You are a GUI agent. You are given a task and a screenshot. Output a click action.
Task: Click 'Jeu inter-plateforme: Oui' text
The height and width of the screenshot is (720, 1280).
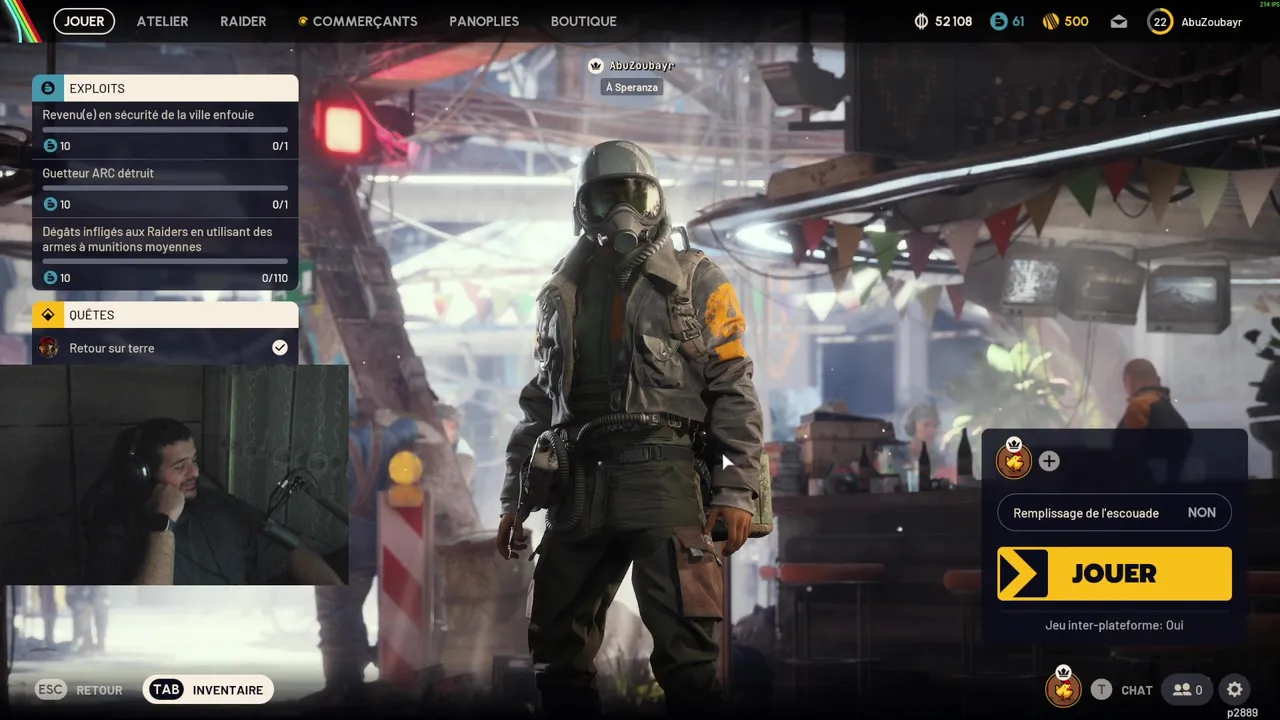pos(1114,625)
